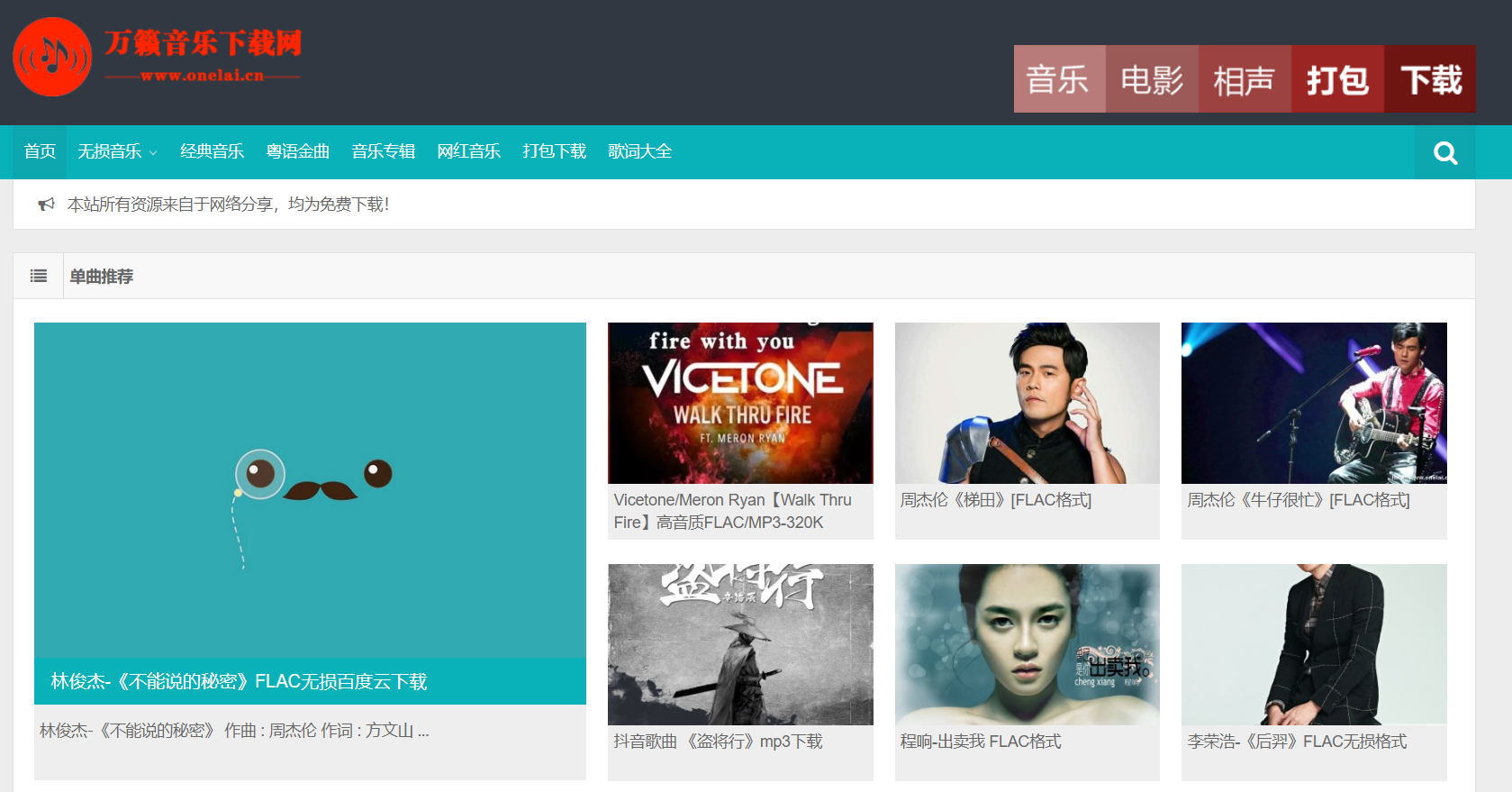The image size is (1512, 792).
Task: Open the 打包下载 nav item
Action: click(x=554, y=151)
